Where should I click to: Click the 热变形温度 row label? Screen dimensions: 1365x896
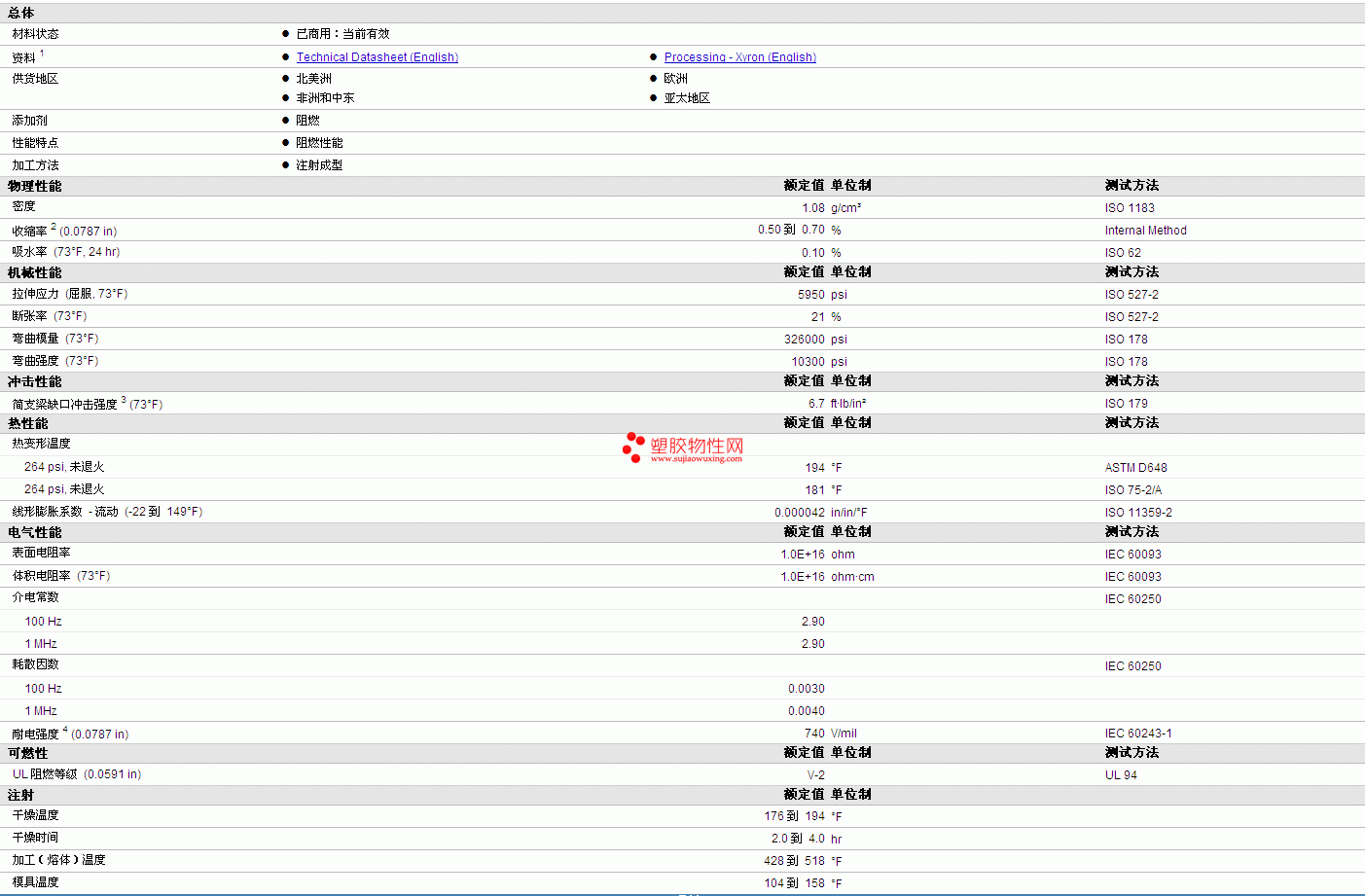pos(41,444)
